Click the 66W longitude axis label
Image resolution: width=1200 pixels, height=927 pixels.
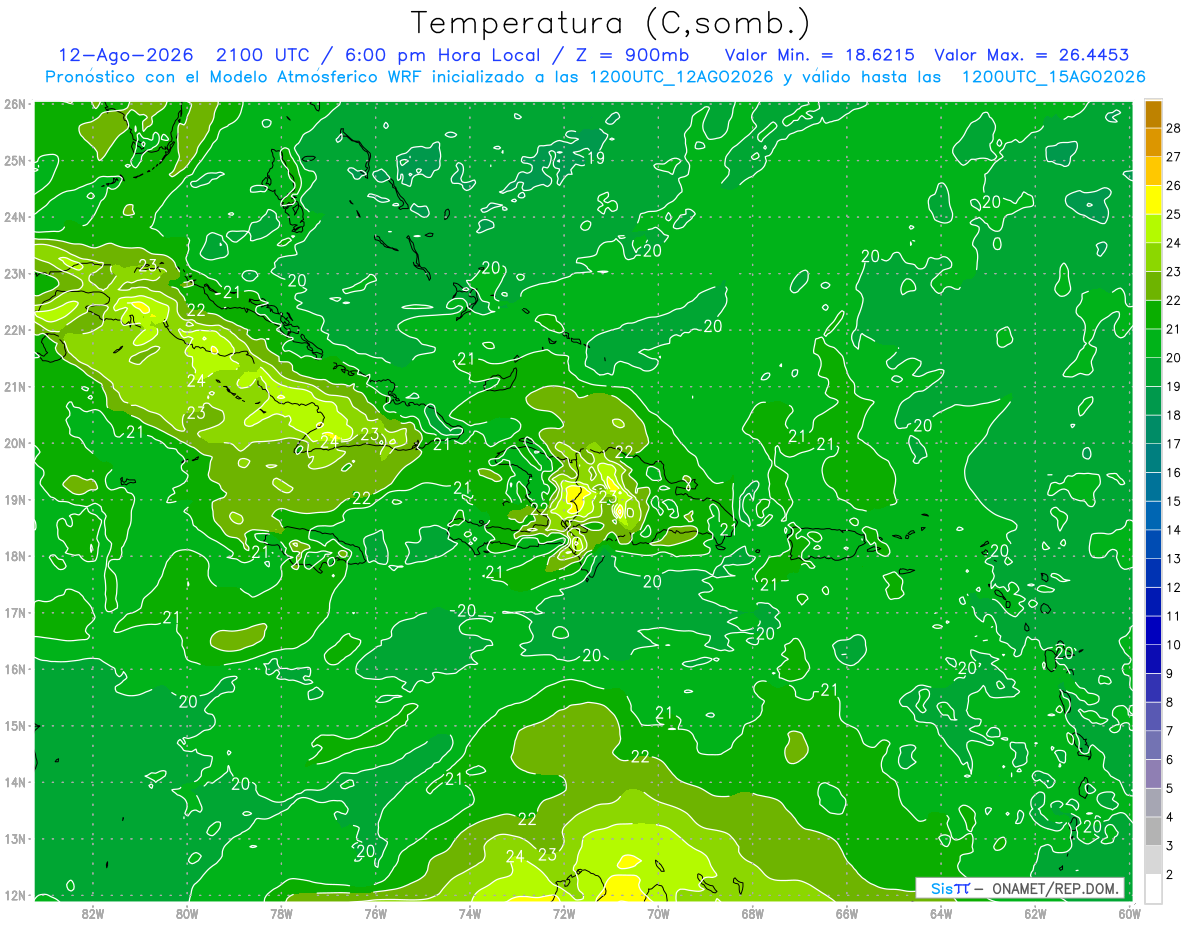[x=846, y=912]
